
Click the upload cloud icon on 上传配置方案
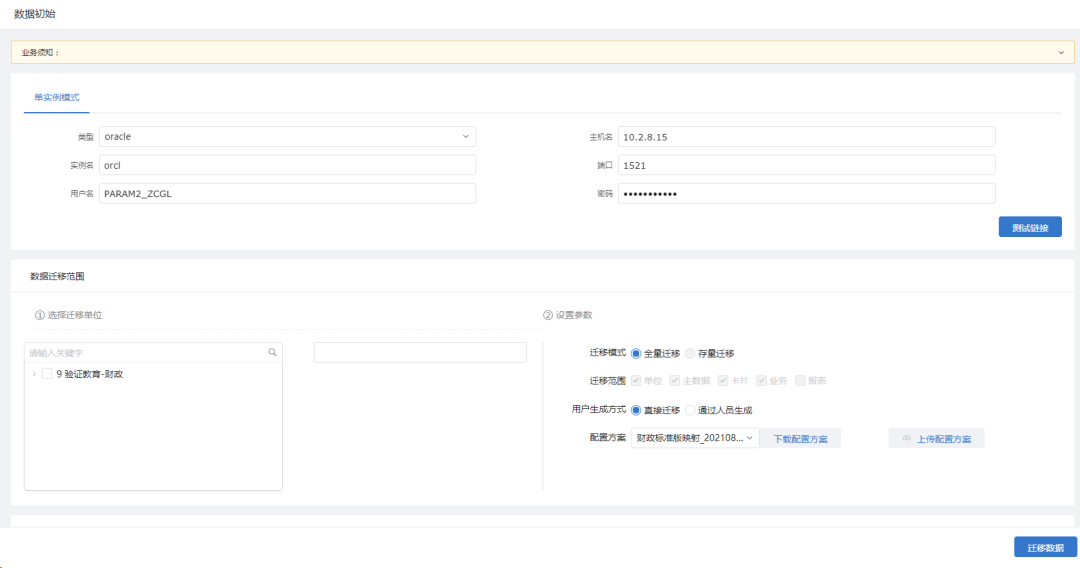[x=907, y=439]
